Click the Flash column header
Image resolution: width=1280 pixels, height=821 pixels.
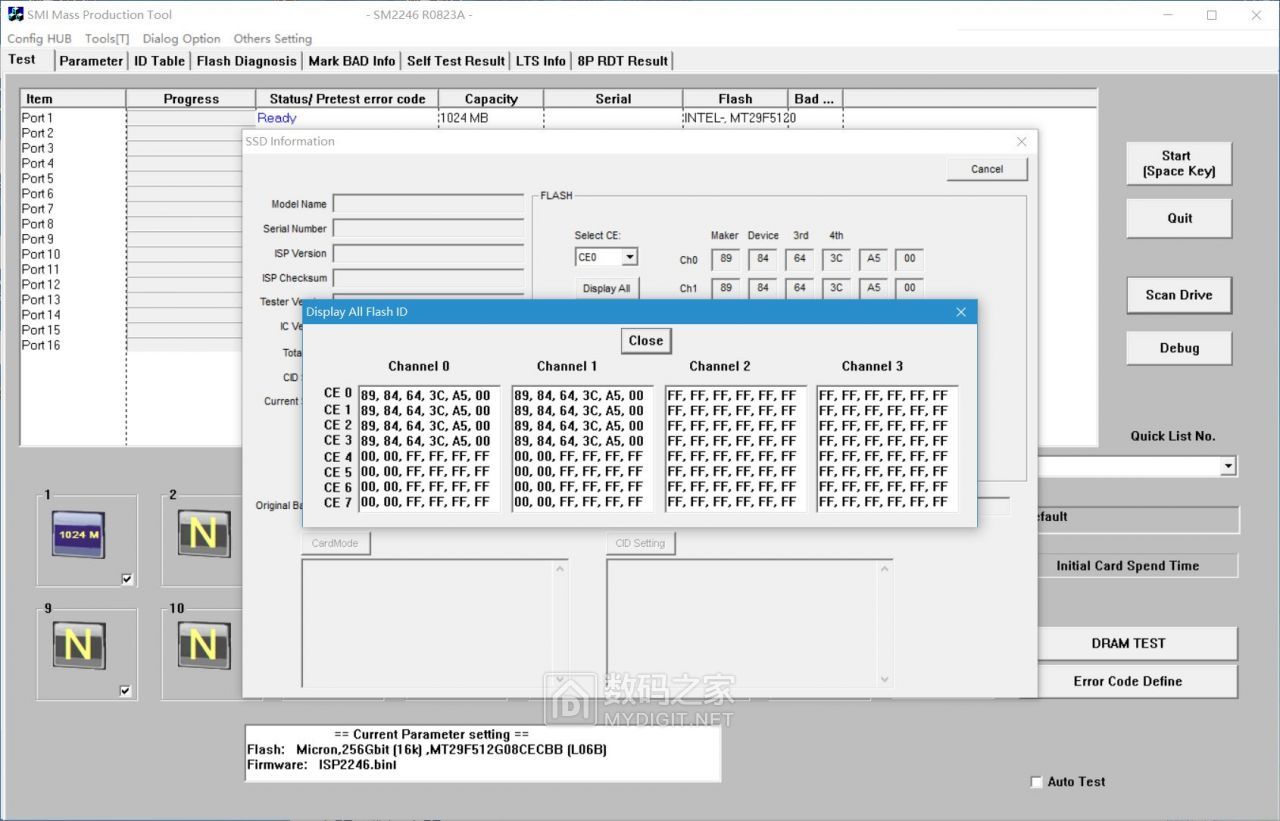tap(735, 99)
